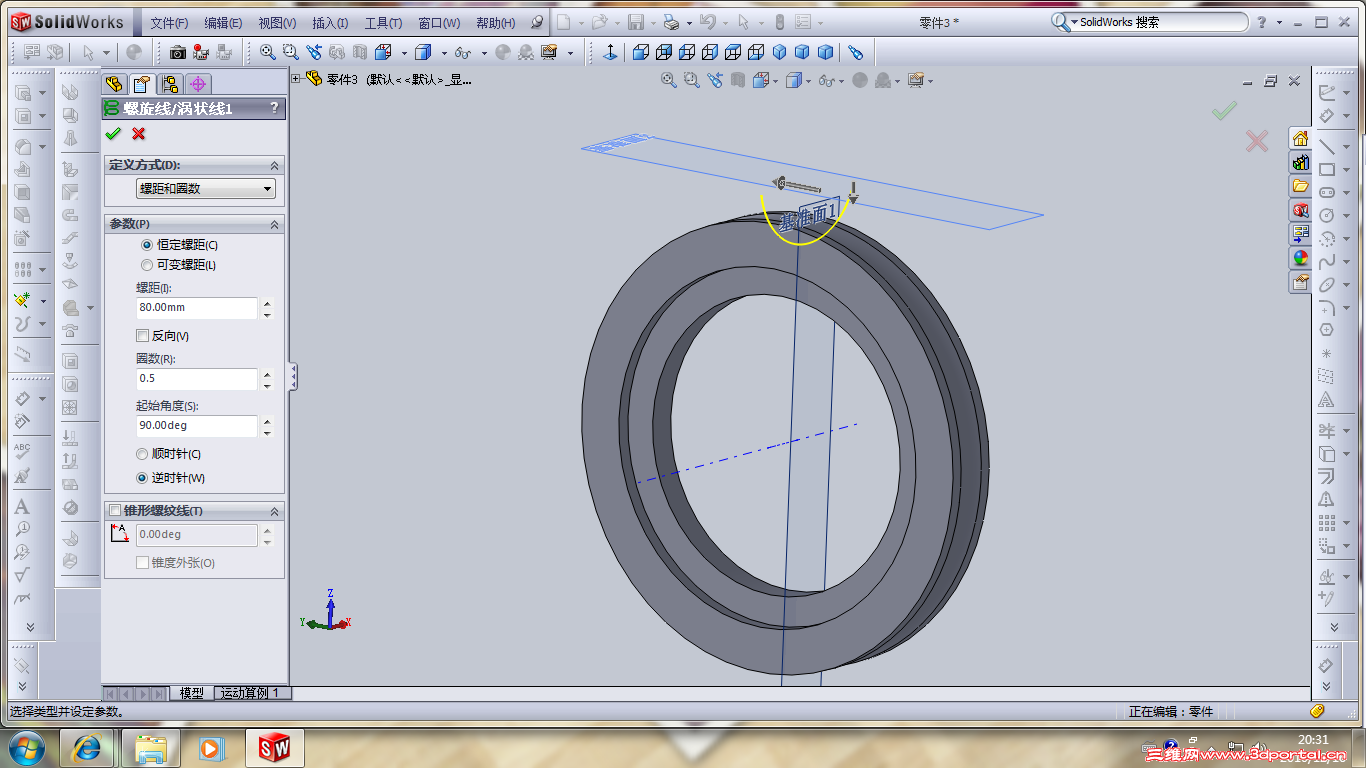Collapse the Taper Helix section chevron
Image resolution: width=1366 pixels, height=768 pixels.
(274, 511)
